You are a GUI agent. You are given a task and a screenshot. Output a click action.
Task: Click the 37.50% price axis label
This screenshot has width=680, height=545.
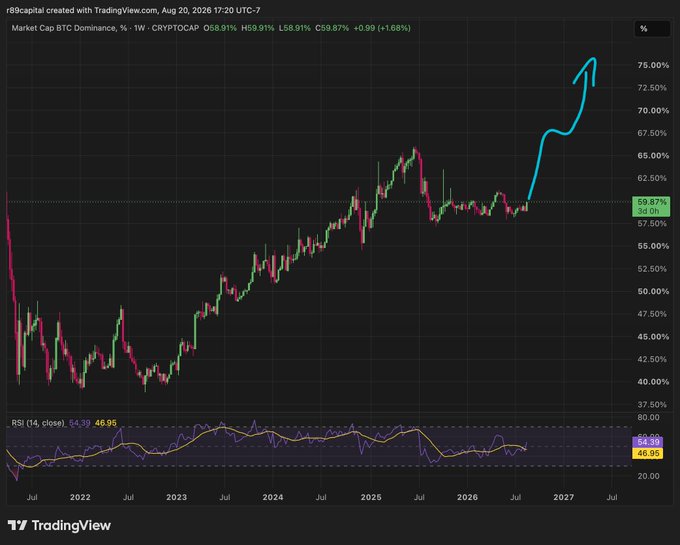click(x=652, y=405)
